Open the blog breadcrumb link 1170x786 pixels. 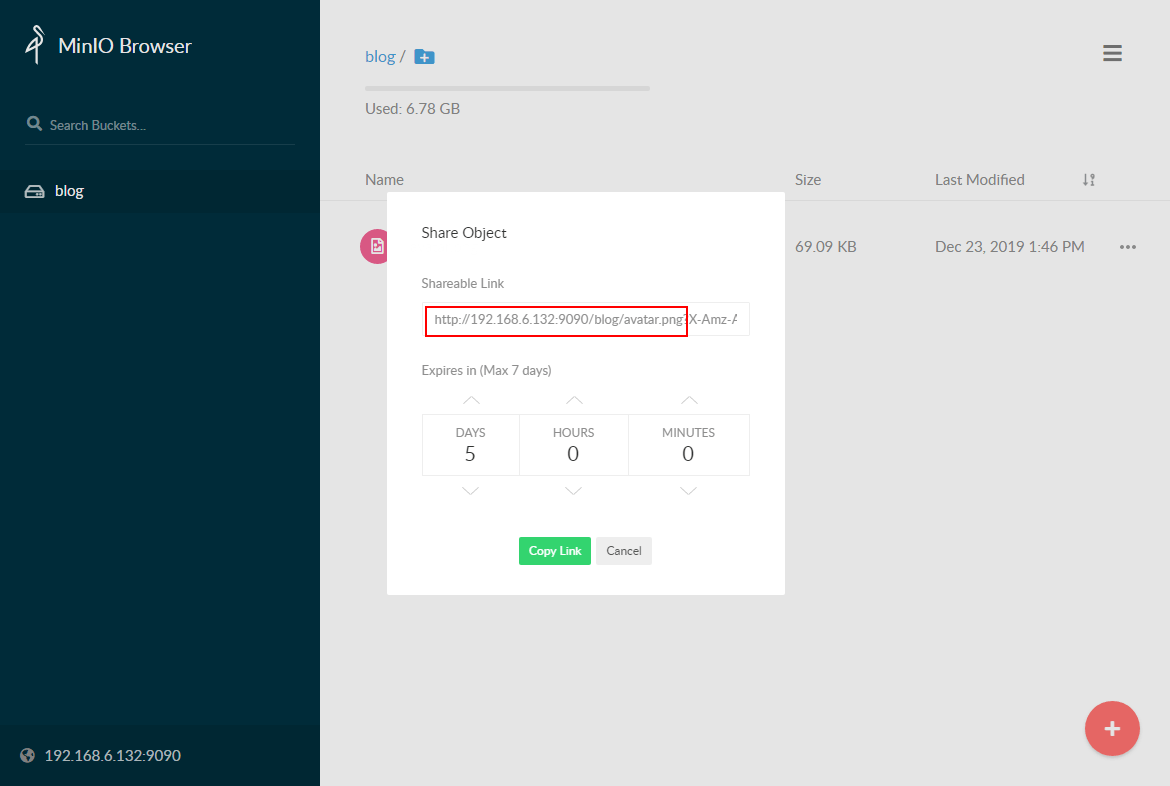point(380,57)
